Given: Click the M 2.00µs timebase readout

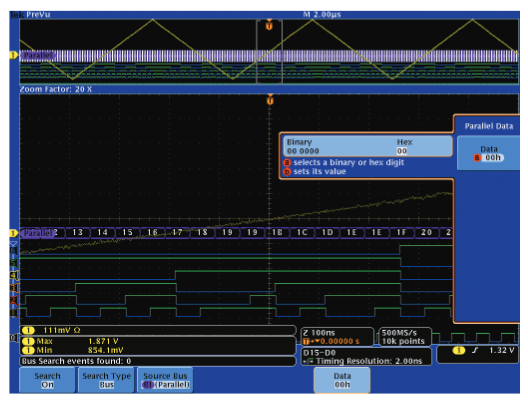Looking at the screenshot, I should pyautogui.click(x=322, y=14).
